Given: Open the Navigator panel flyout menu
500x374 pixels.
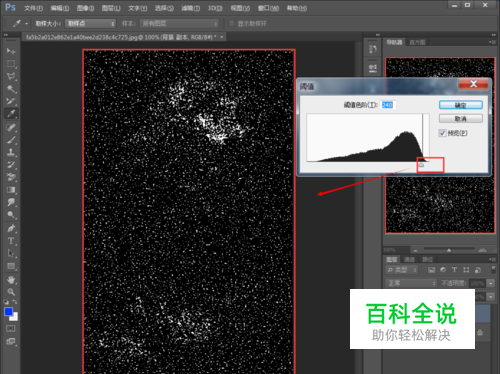Looking at the screenshot, I should 492,42.
